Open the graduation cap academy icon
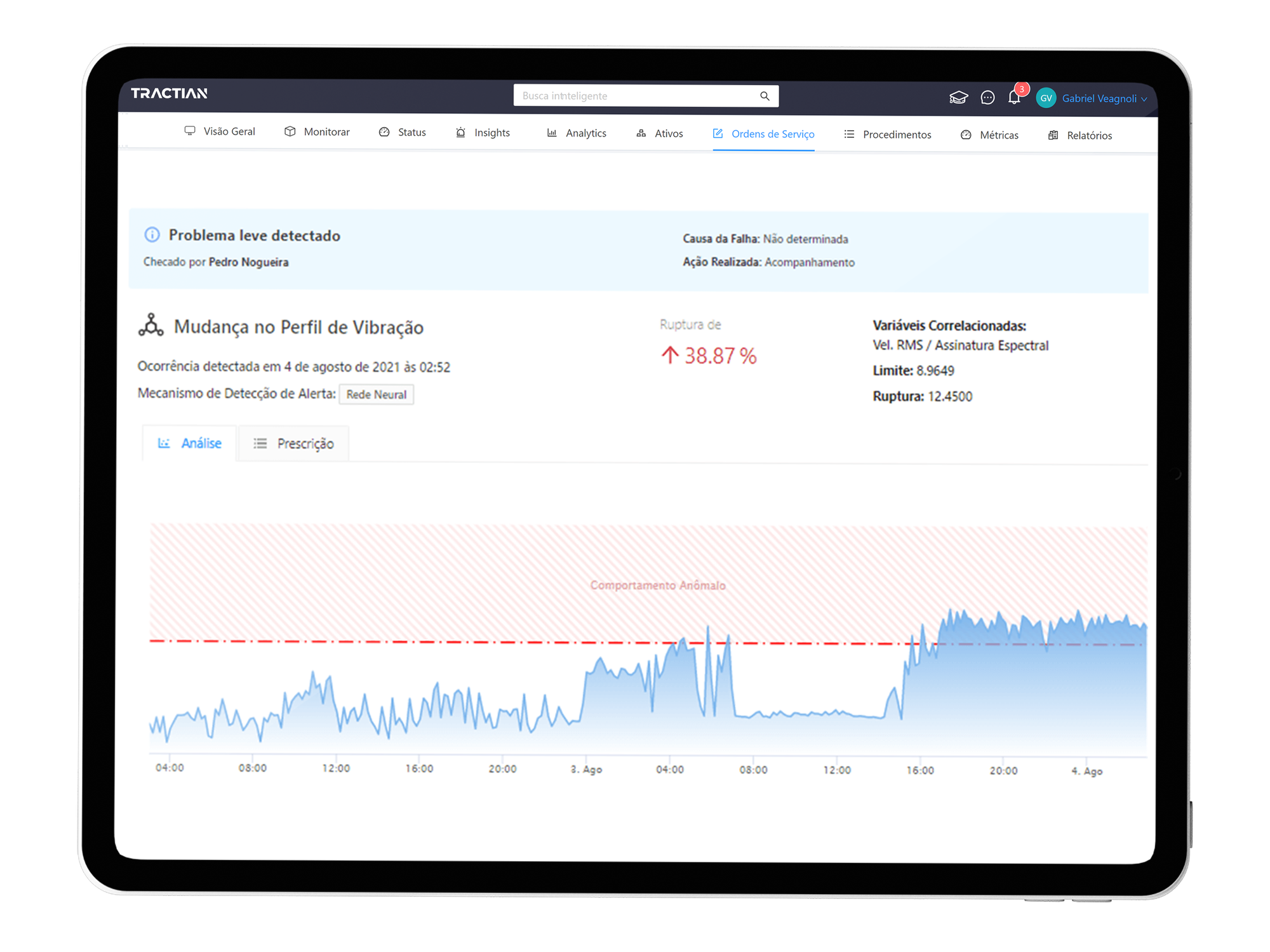 [958, 97]
